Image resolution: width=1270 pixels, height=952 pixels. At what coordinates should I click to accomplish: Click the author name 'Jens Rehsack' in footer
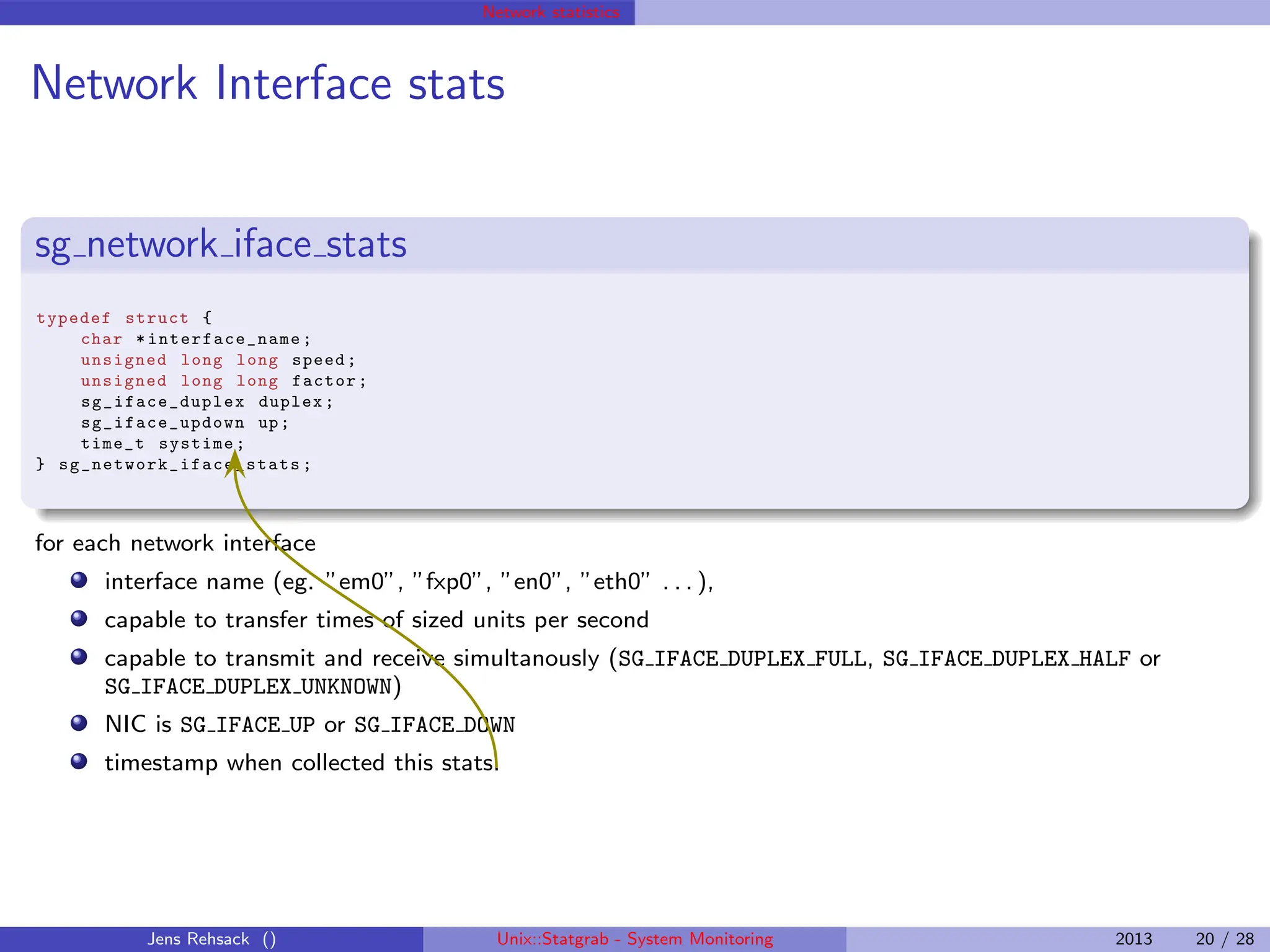tap(198, 939)
